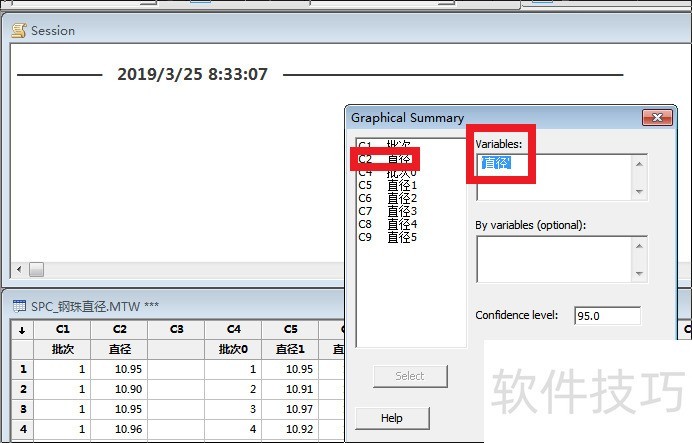Close the Graphical Summary dialog
The image size is (692, 443).
(657, 117)
